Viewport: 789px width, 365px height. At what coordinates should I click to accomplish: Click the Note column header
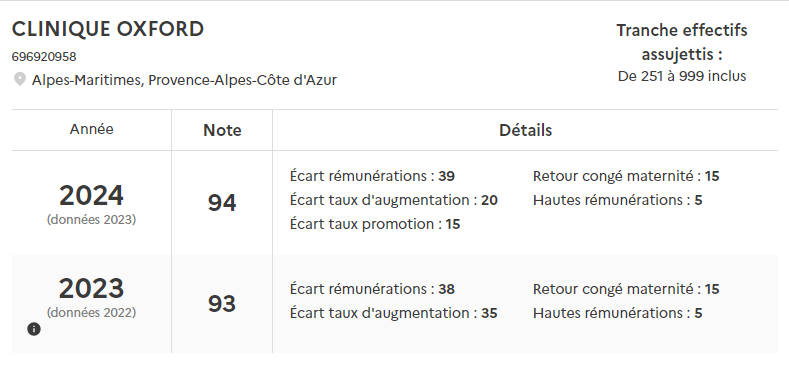tap(222, 130)
